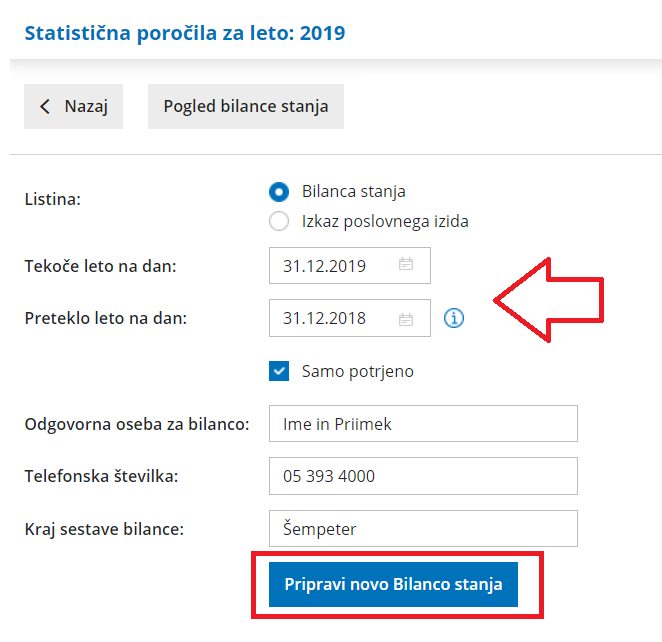Click the Listina label
The image size is (662, 642).
point(52,199)
